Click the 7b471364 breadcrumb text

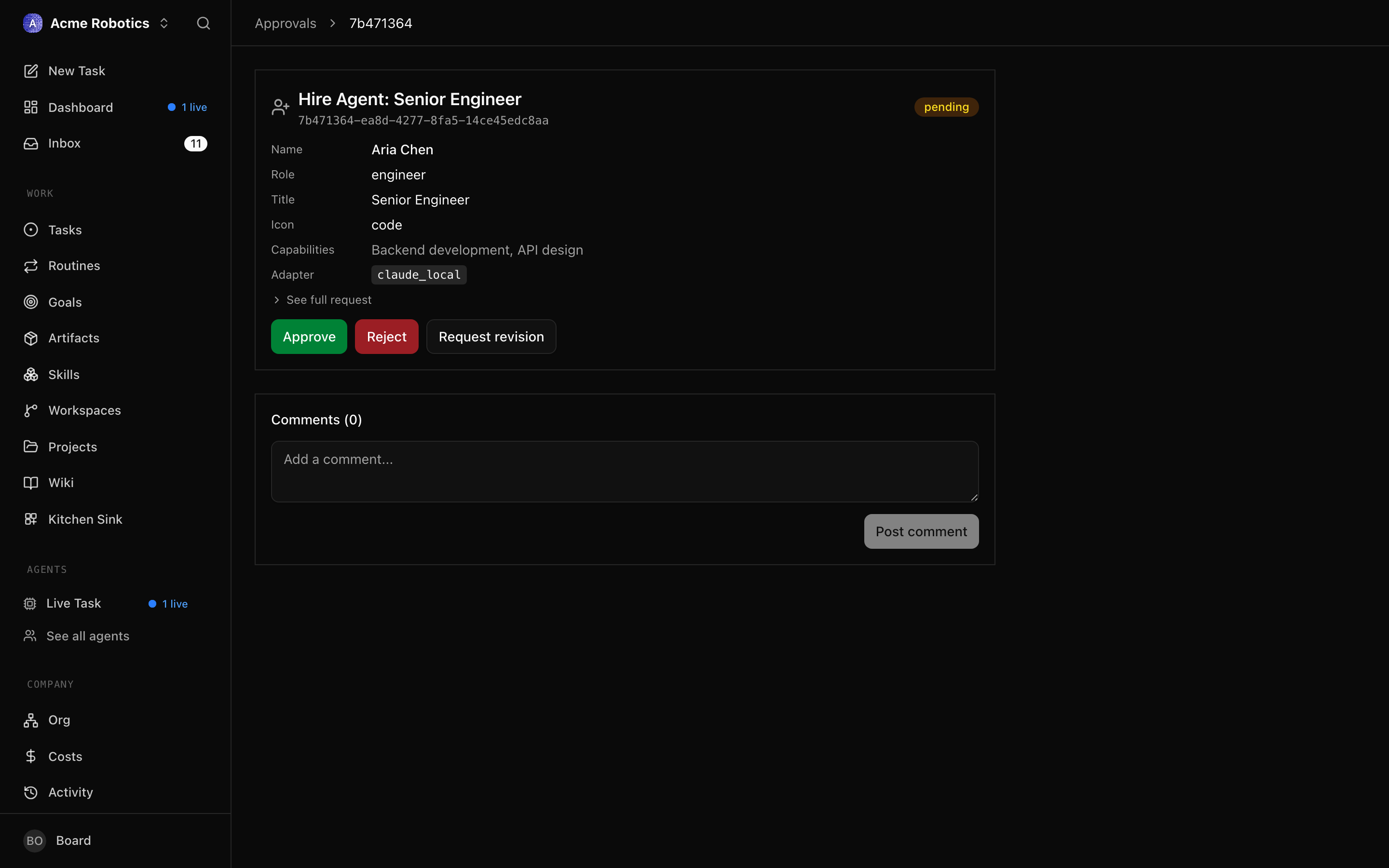(x=381, y=23)
